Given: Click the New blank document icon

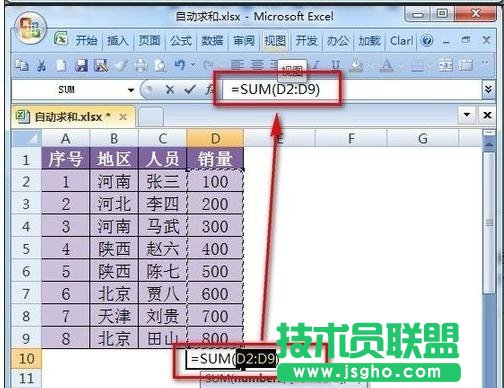Looking at the screenshot, I should coord(61,65).
